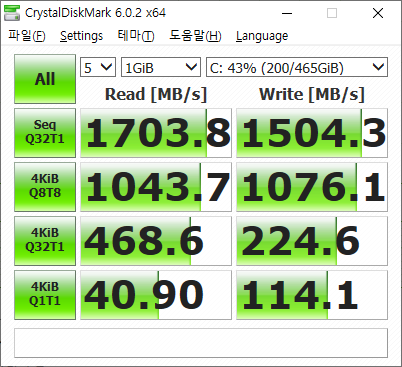This screenshot has width=402, height=367.
Task: Click the CrystalDiskMark title bar icon
Action: click(x=12, y=13)
